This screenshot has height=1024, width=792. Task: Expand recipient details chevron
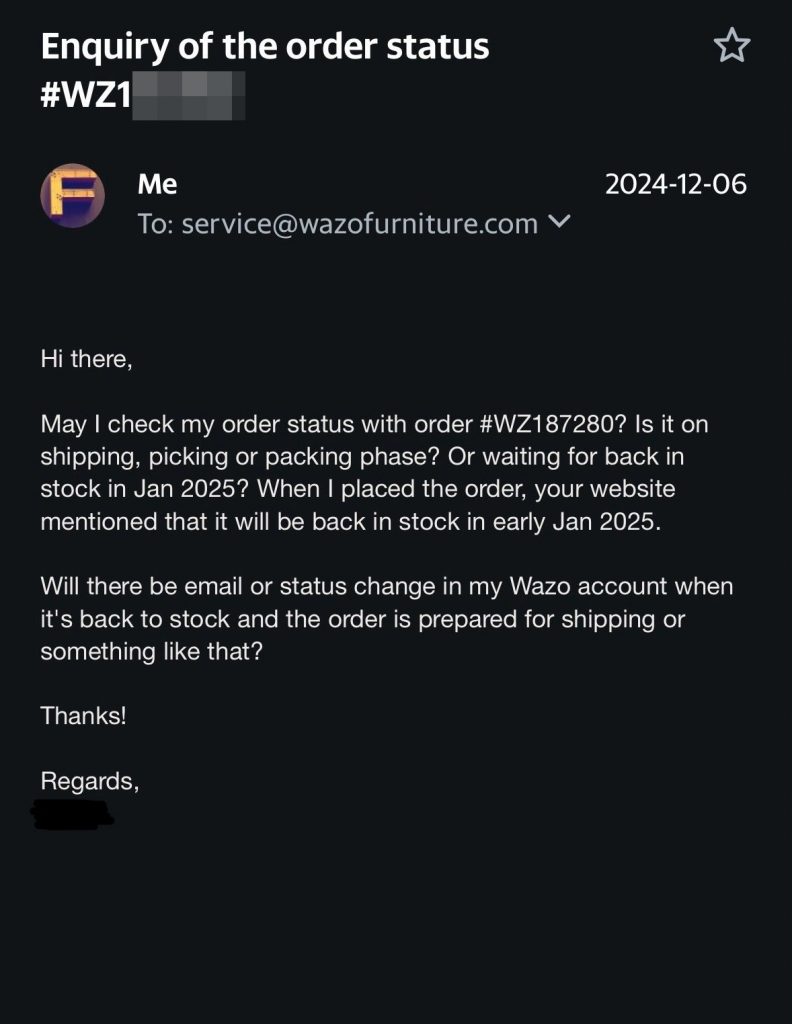(x=561, y=222)
